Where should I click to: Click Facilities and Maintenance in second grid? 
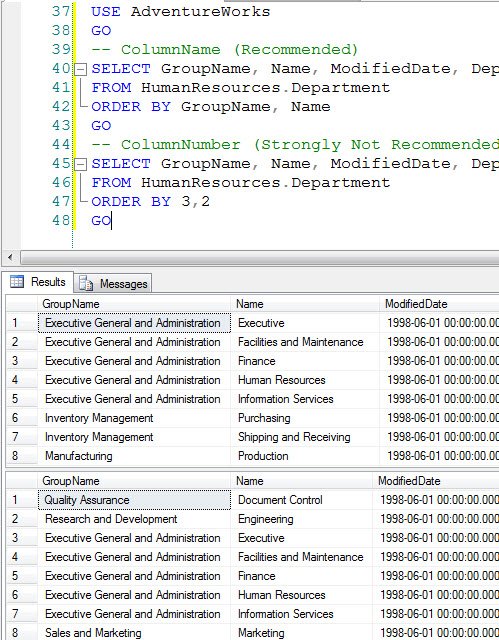[x=302, y=557]
